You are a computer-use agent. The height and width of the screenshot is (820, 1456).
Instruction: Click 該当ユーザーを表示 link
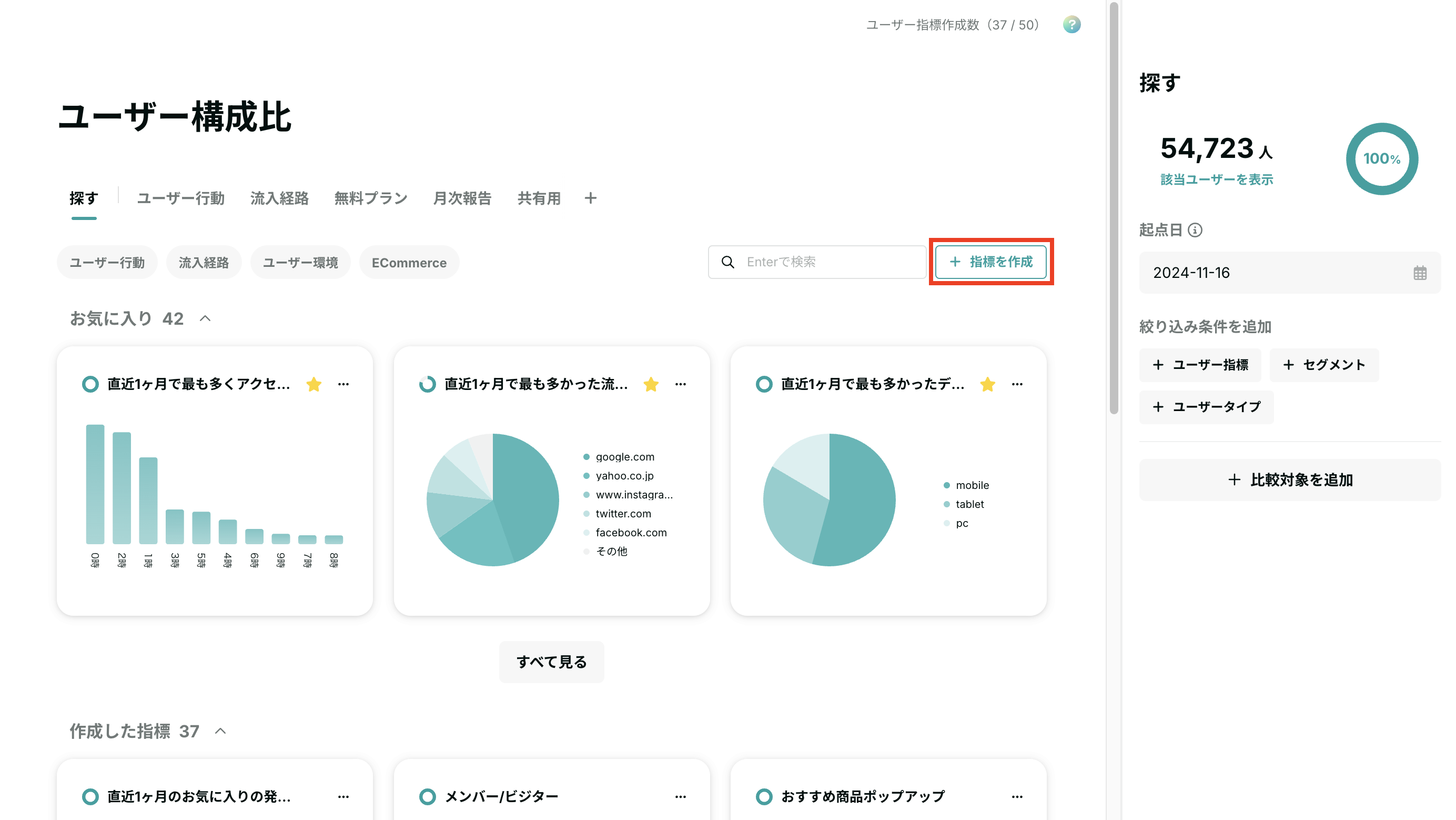[x=1216, y=179]
